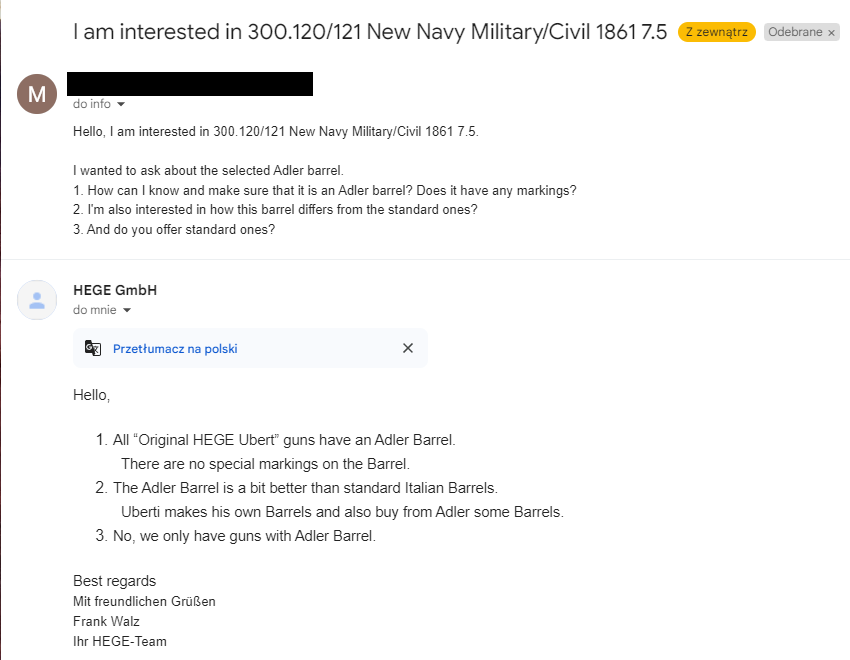Screen dimensions: 850x660
Task: Click the Google Translate icon in banner
Action: [x=93, y=348]
